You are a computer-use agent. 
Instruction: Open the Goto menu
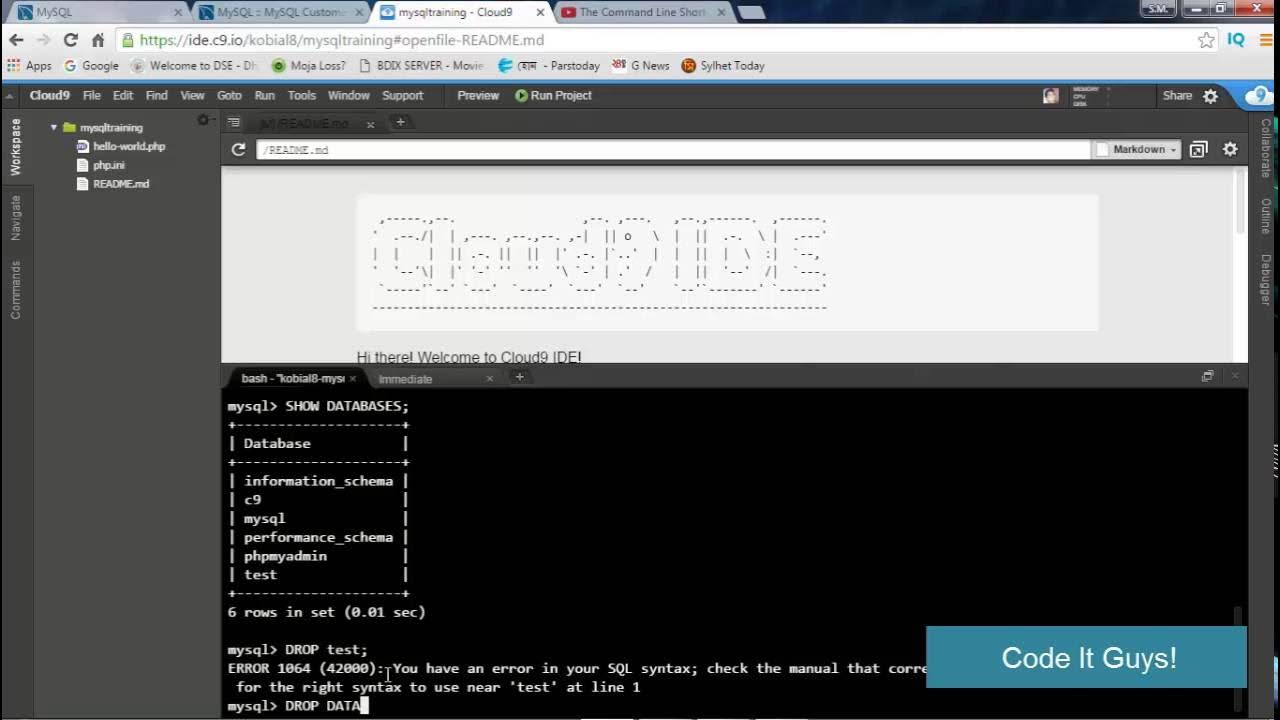coord(229,95)
